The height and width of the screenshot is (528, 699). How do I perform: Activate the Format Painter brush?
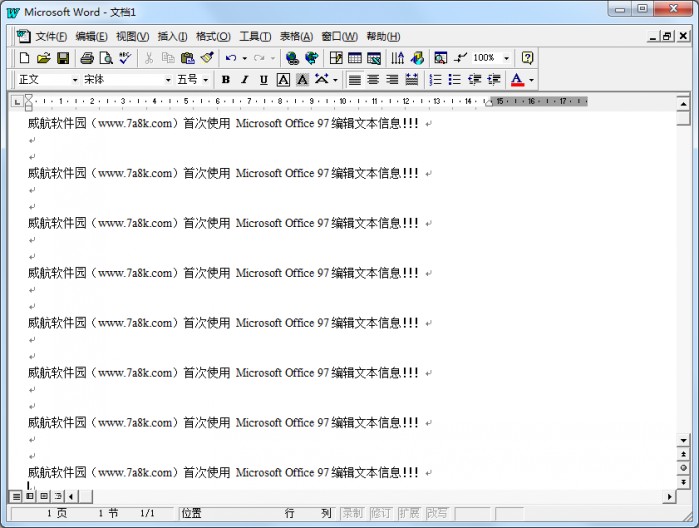(x=207, y=58)
